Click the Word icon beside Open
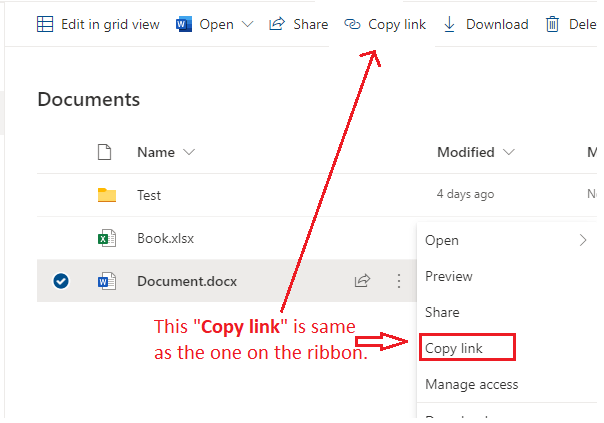 [x=184, y=25]
